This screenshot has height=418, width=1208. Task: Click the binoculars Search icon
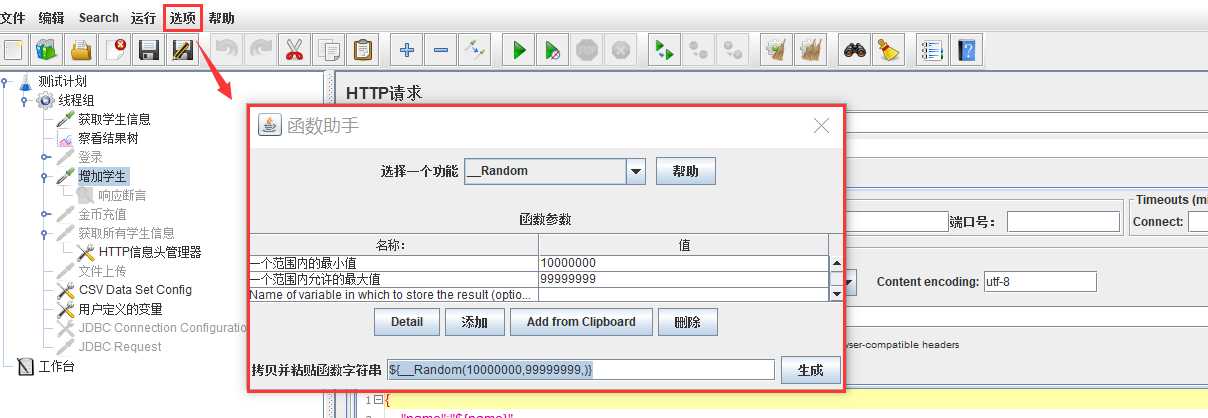(854, 50)
